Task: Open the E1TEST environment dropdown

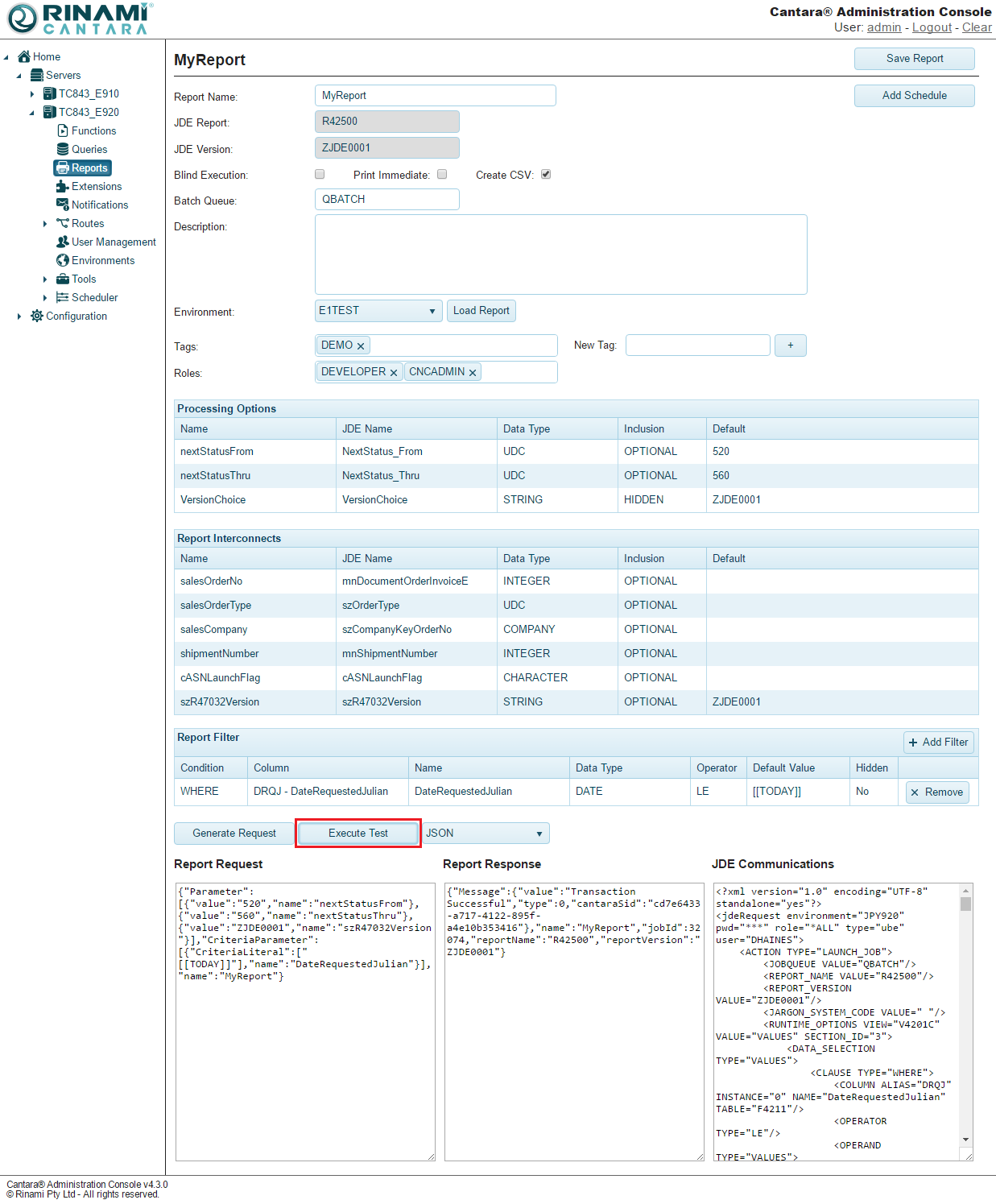Action: 378,311
